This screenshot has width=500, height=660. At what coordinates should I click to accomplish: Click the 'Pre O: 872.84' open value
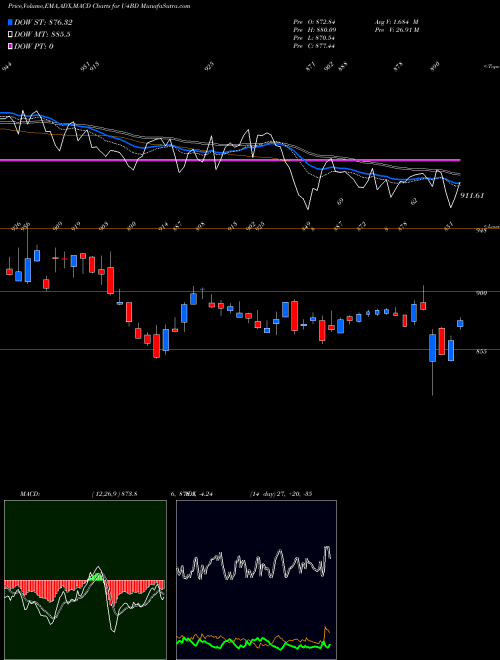click(314, 21)
